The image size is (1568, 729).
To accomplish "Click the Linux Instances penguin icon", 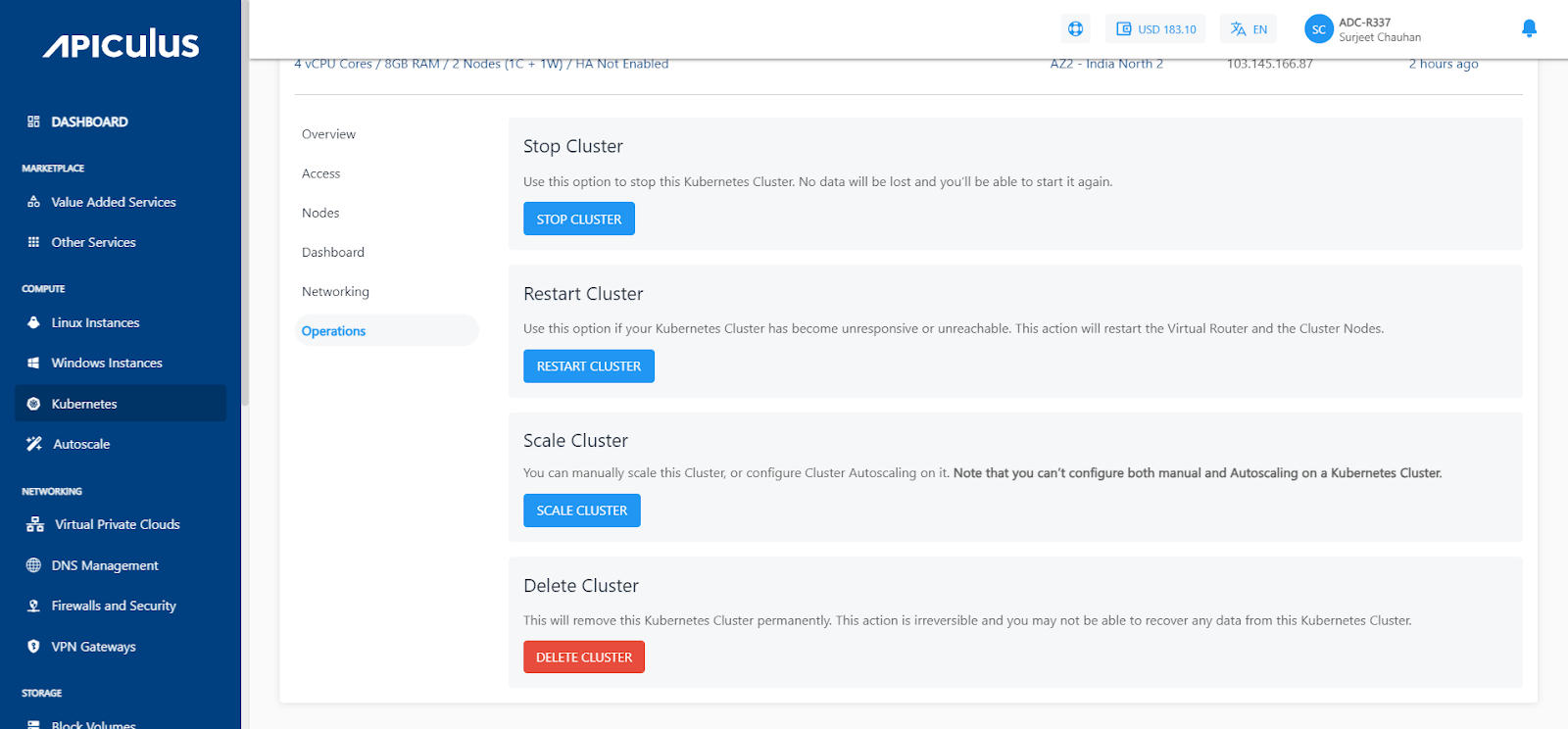I will 33,322.
